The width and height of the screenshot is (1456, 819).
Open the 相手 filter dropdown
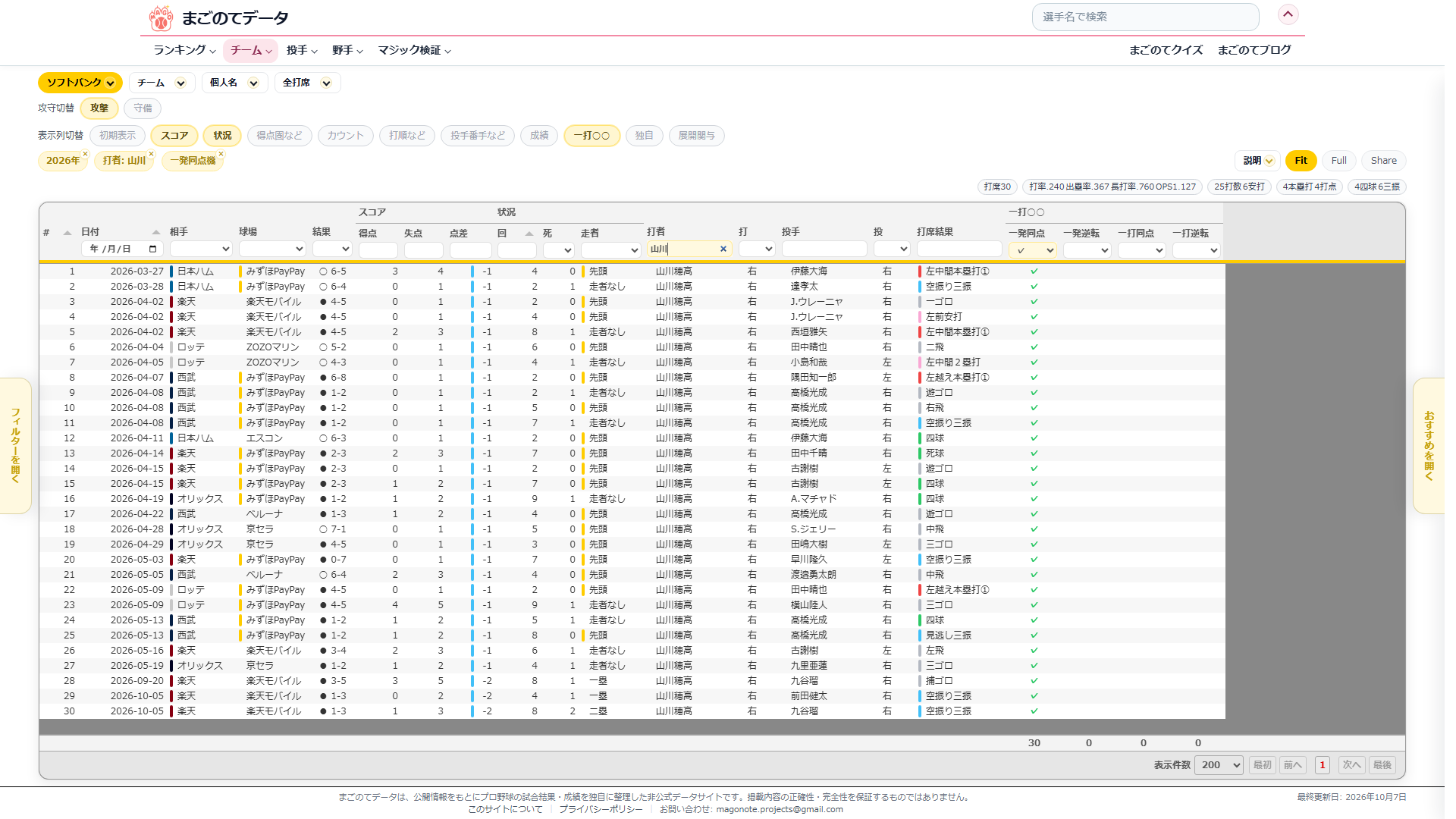pos(201,249)
